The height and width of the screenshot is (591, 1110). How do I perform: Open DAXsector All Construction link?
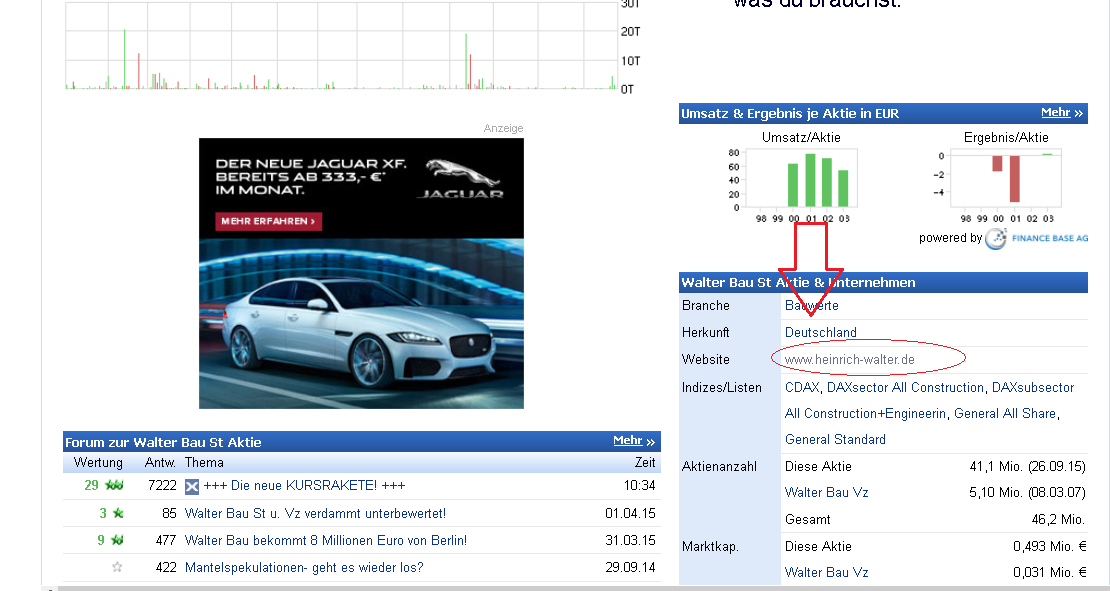[x=905, y=387]
